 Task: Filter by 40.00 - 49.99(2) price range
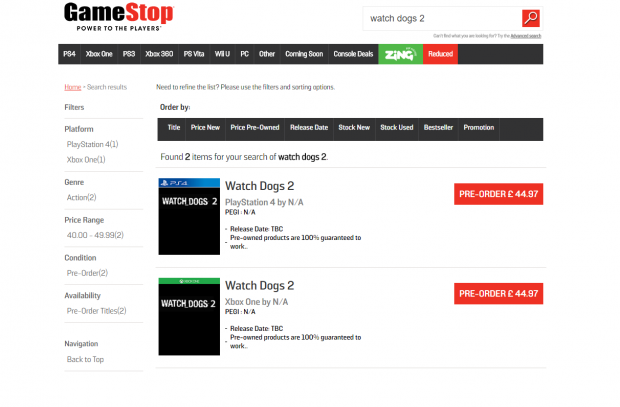coord(95,235)
